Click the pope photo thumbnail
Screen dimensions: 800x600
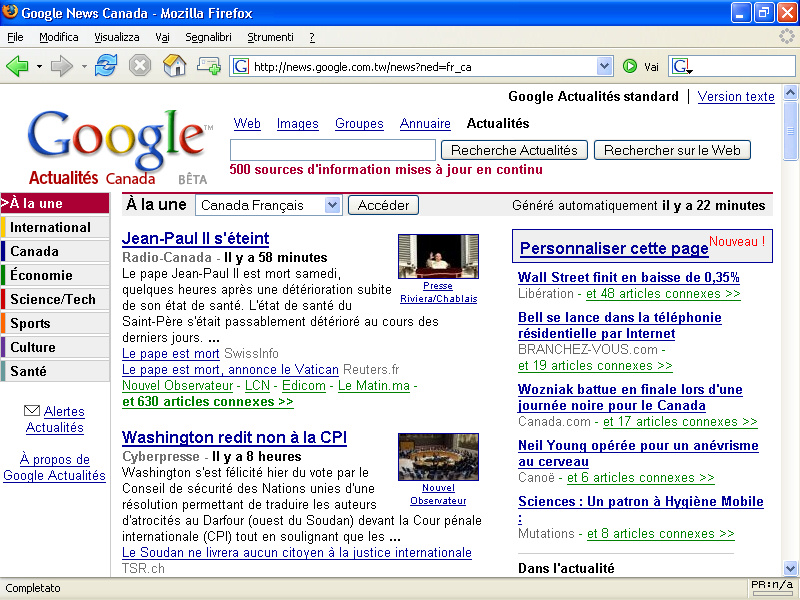coord(438,256)
